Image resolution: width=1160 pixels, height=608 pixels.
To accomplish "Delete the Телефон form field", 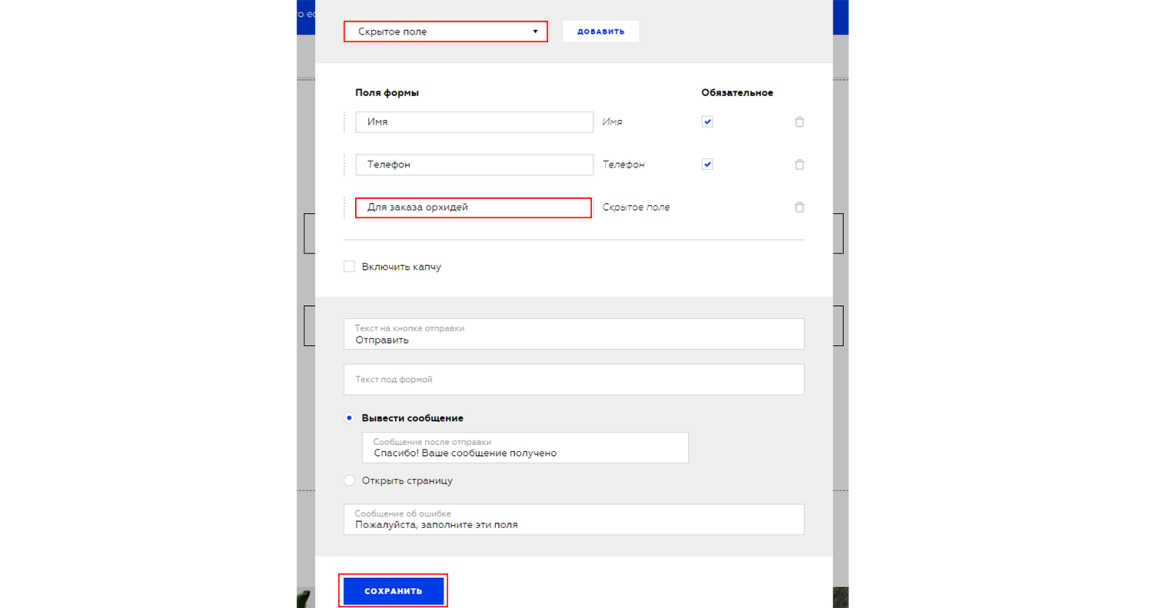I will [799, 164].
